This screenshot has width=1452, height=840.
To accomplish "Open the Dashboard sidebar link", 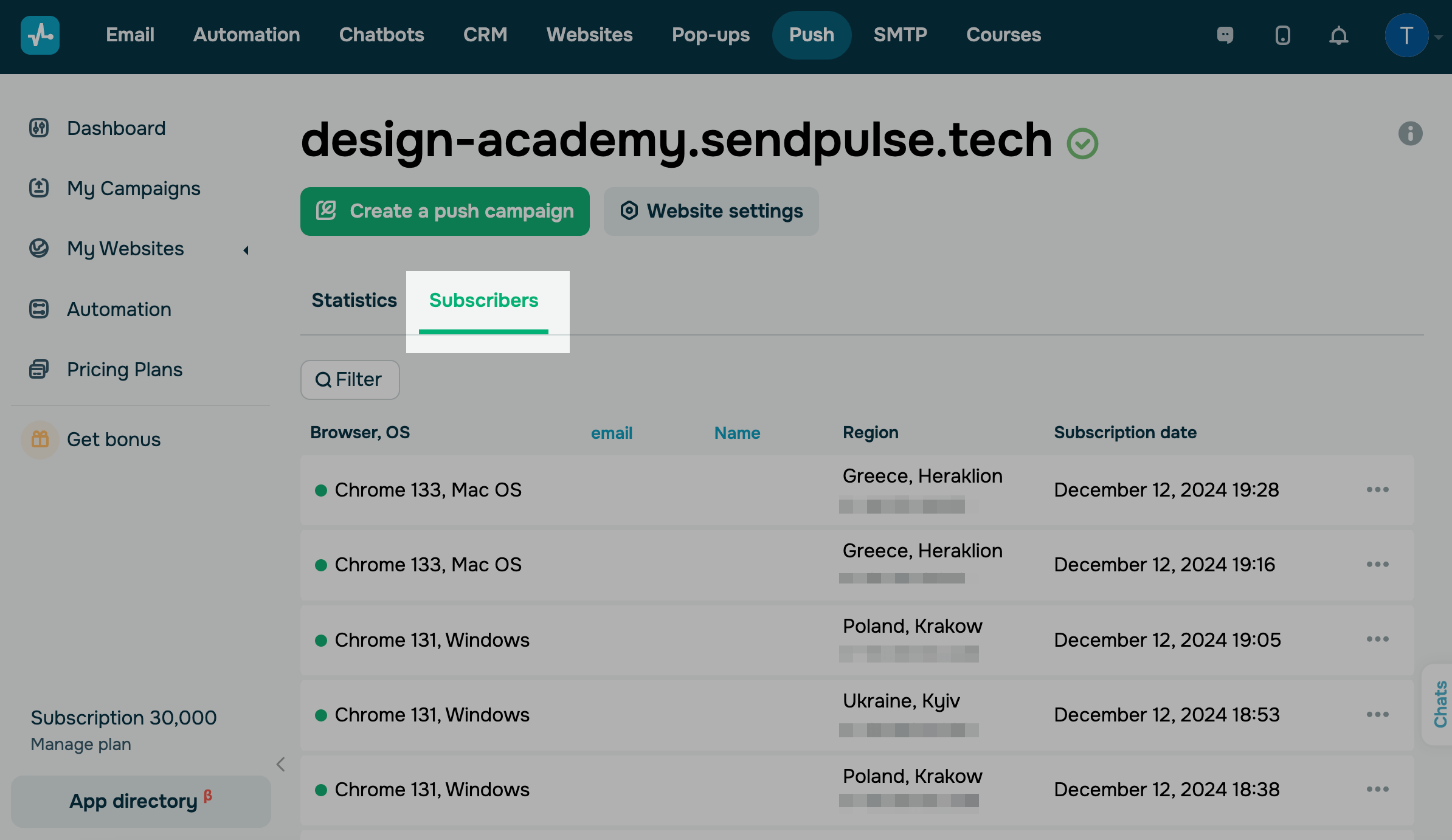I will [116, 128].
